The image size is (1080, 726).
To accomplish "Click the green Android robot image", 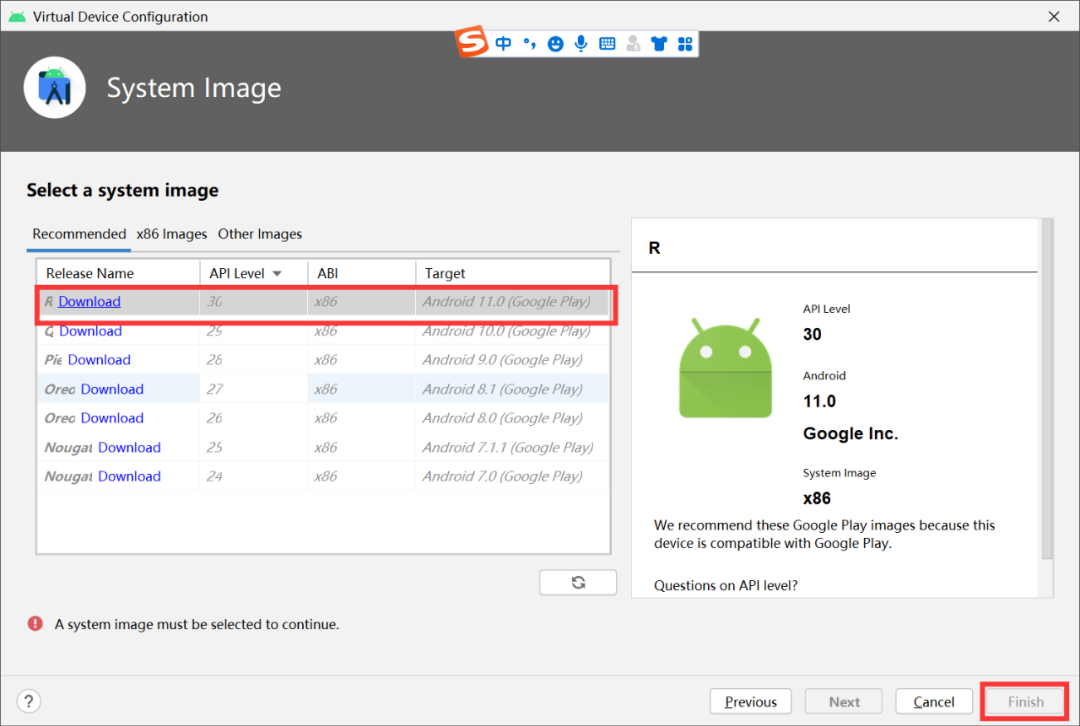I will click(725, 369).
